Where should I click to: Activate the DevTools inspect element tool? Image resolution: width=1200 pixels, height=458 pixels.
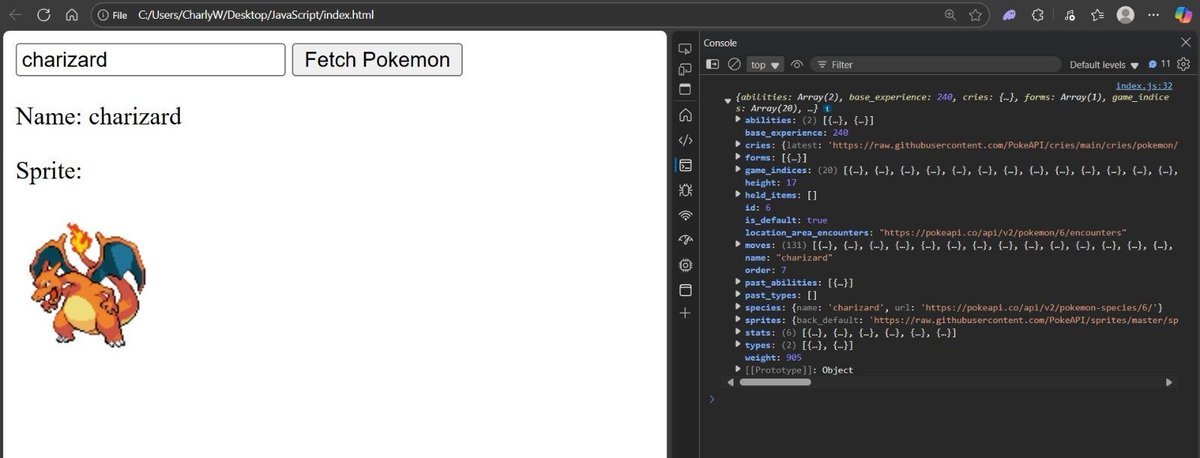point(686,49)
